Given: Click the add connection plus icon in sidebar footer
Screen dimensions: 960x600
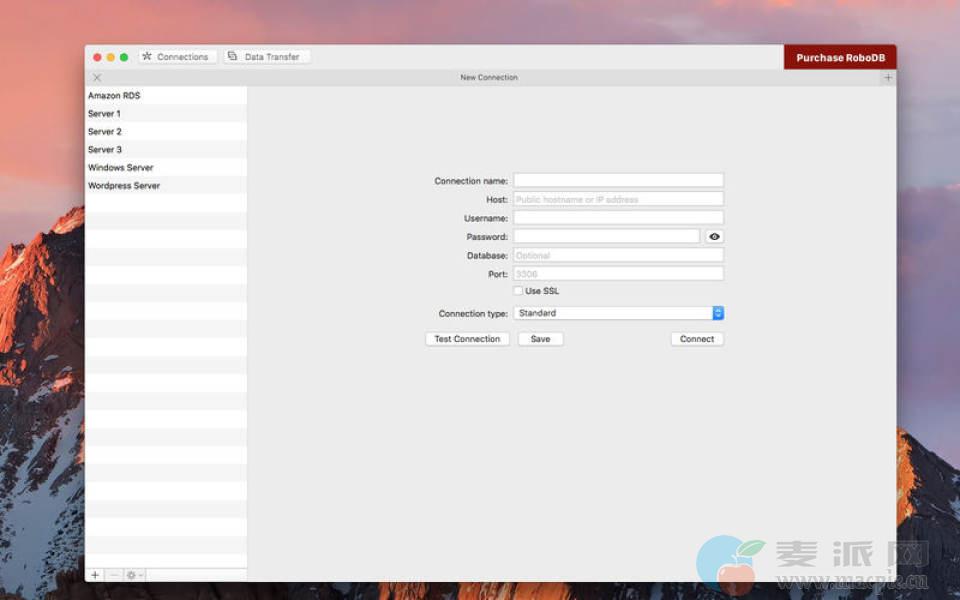Looking at the screenshot, I should [95, 575].
